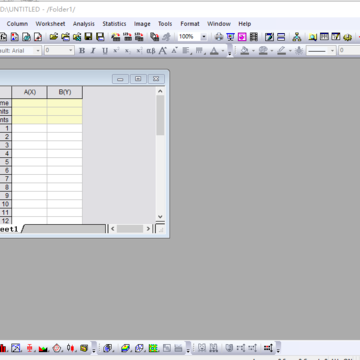Open the fill color bucket dropdown

253,51
